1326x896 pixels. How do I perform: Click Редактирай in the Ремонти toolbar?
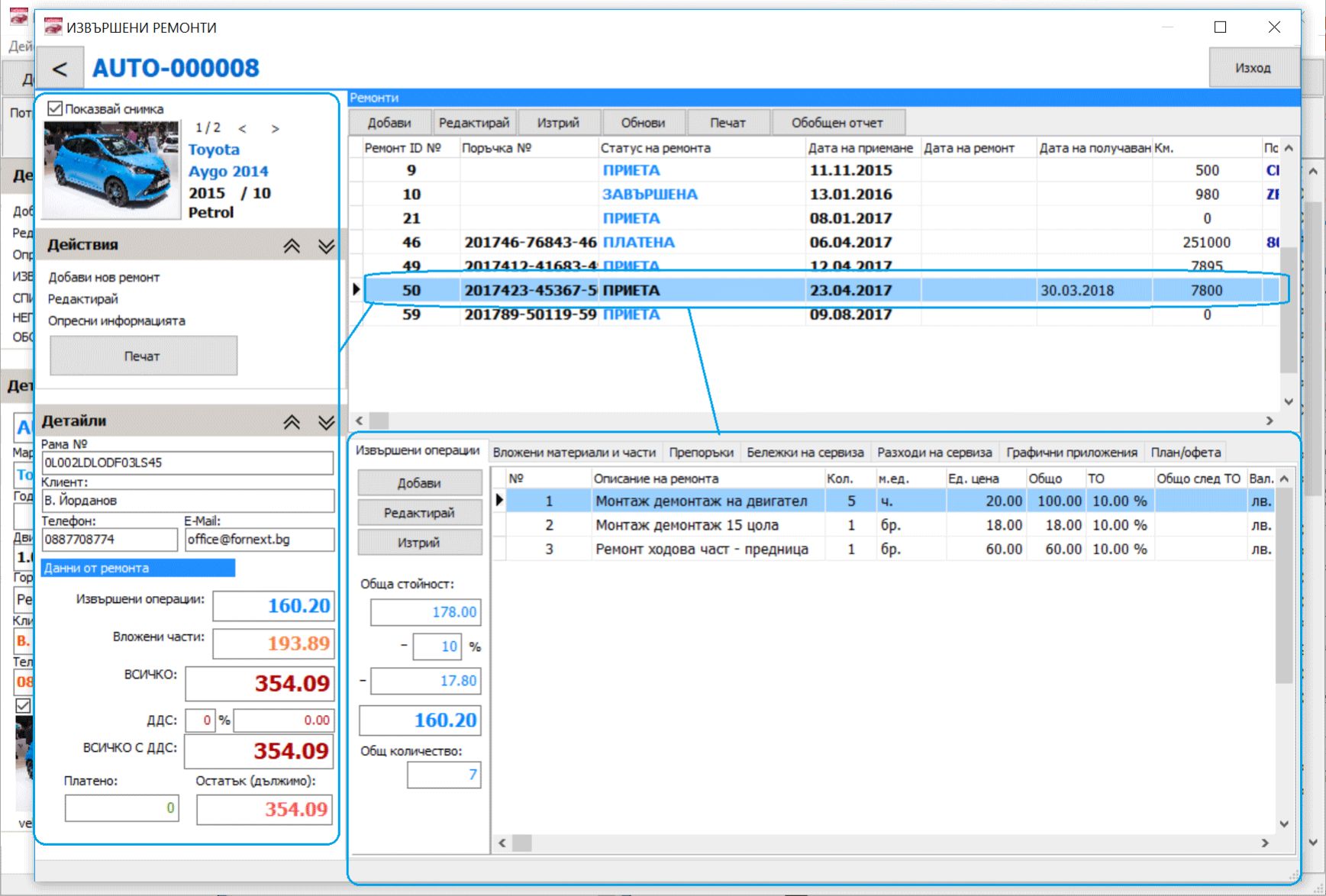click(474, 123)
